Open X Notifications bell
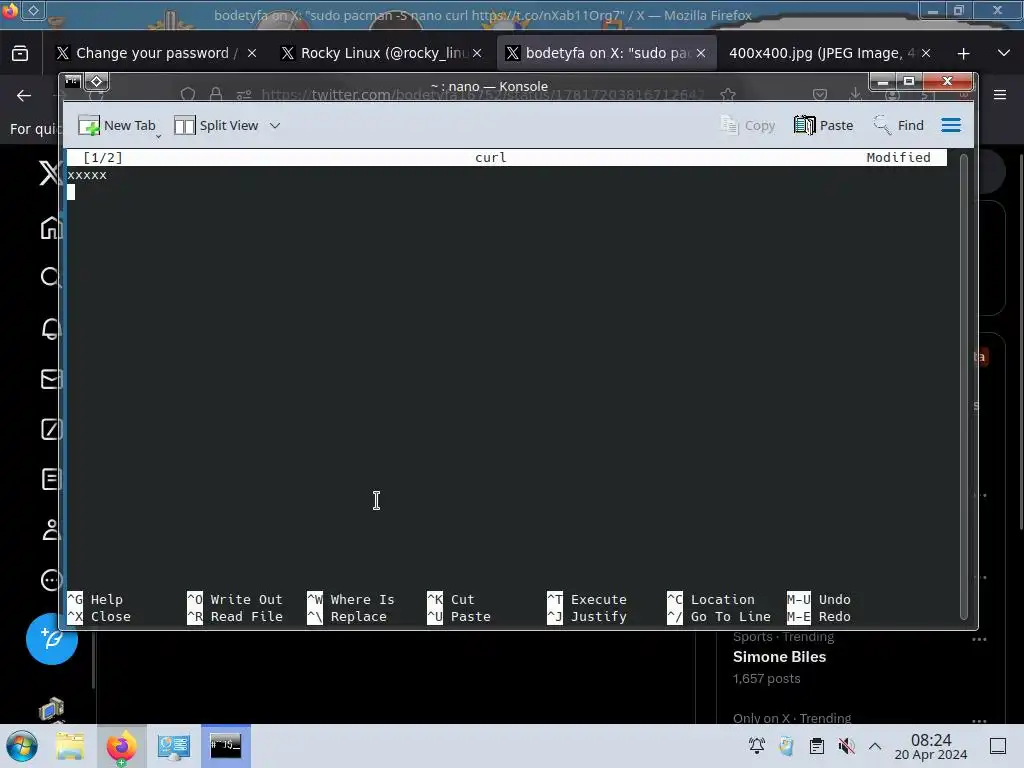1024x768 pixels. pos(51,328)
